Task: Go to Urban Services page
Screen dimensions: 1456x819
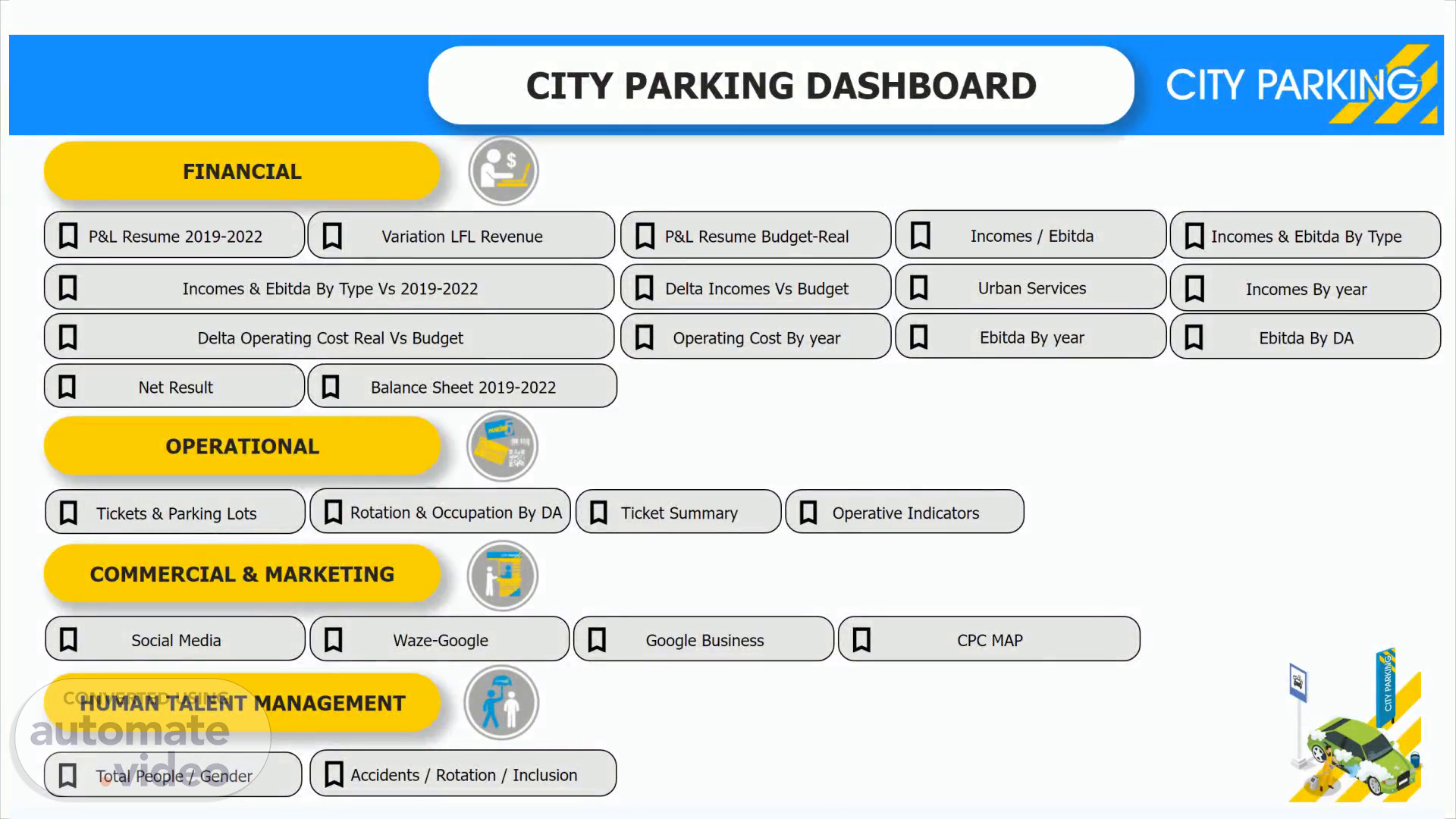Action: [1031, 287]
